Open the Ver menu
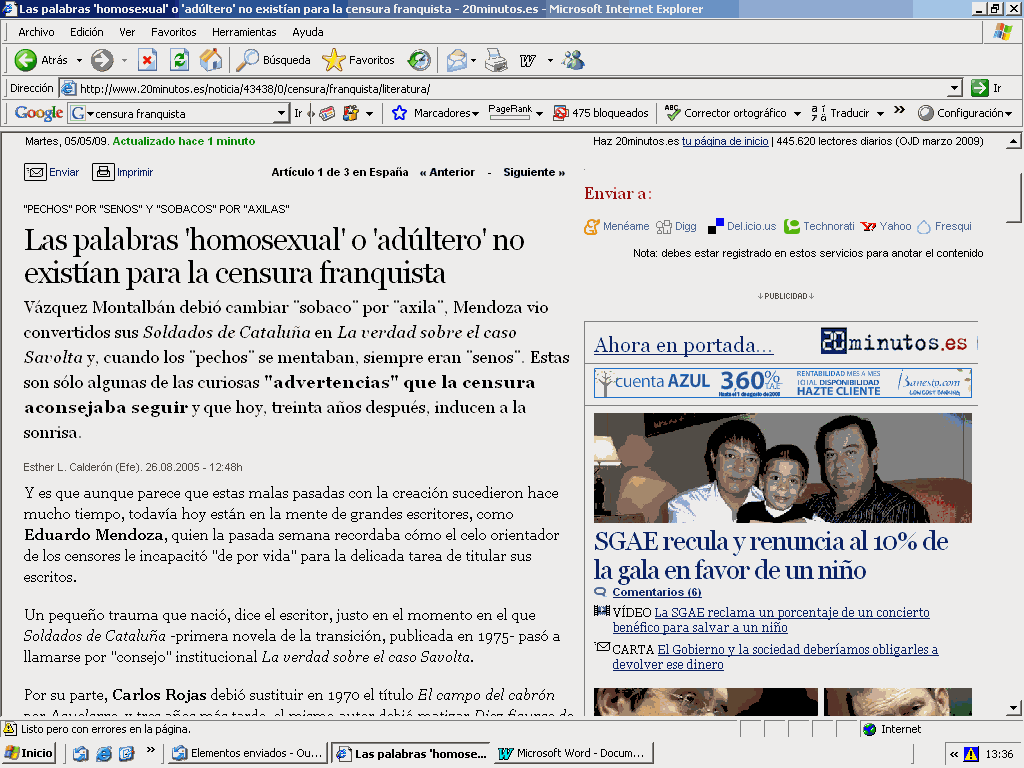The width and height of the screenshot is (1024, 768). (x=127, y=32)
